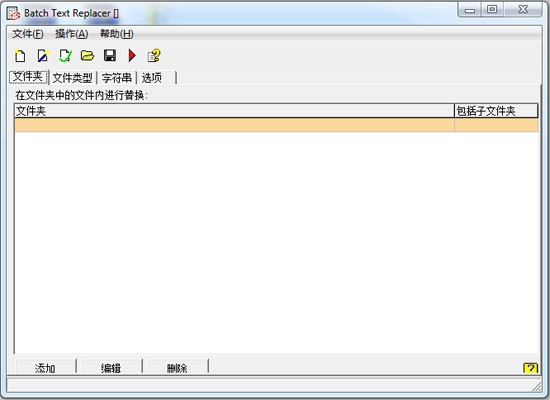This screenshot has height=400, width=550.
Task: Click the 添加 button
Action: point(46,367)
